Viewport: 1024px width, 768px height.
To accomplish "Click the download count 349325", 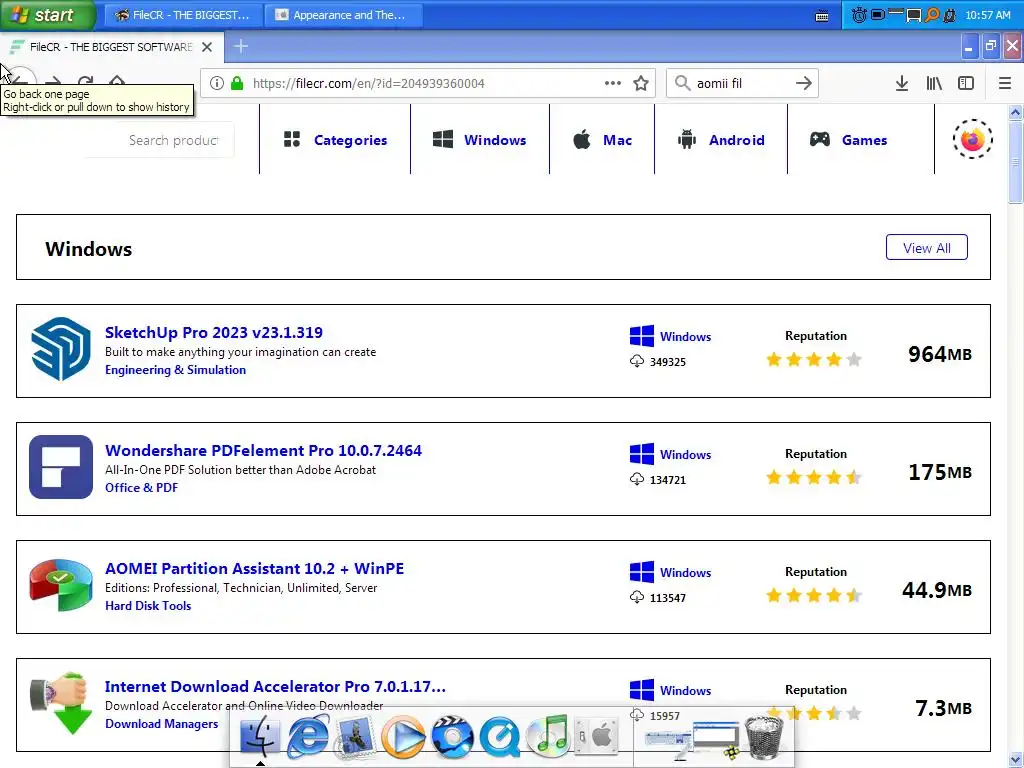I will coord(667,362).
